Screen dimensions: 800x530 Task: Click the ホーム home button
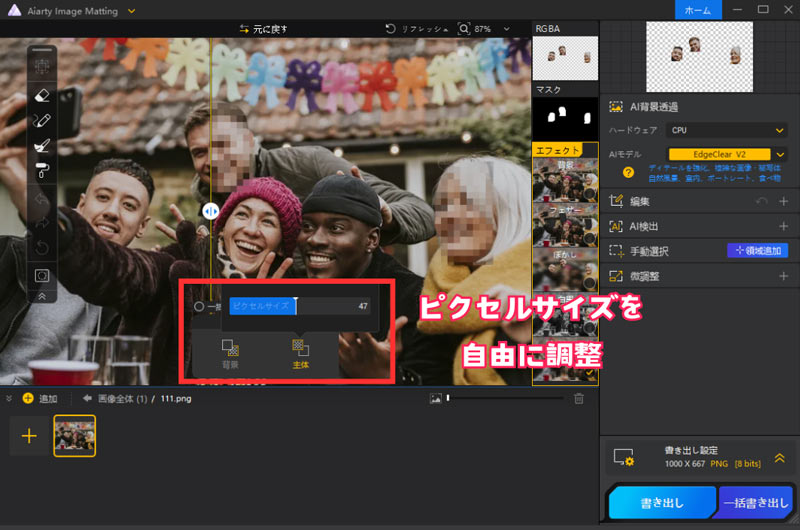pos(698,10)
